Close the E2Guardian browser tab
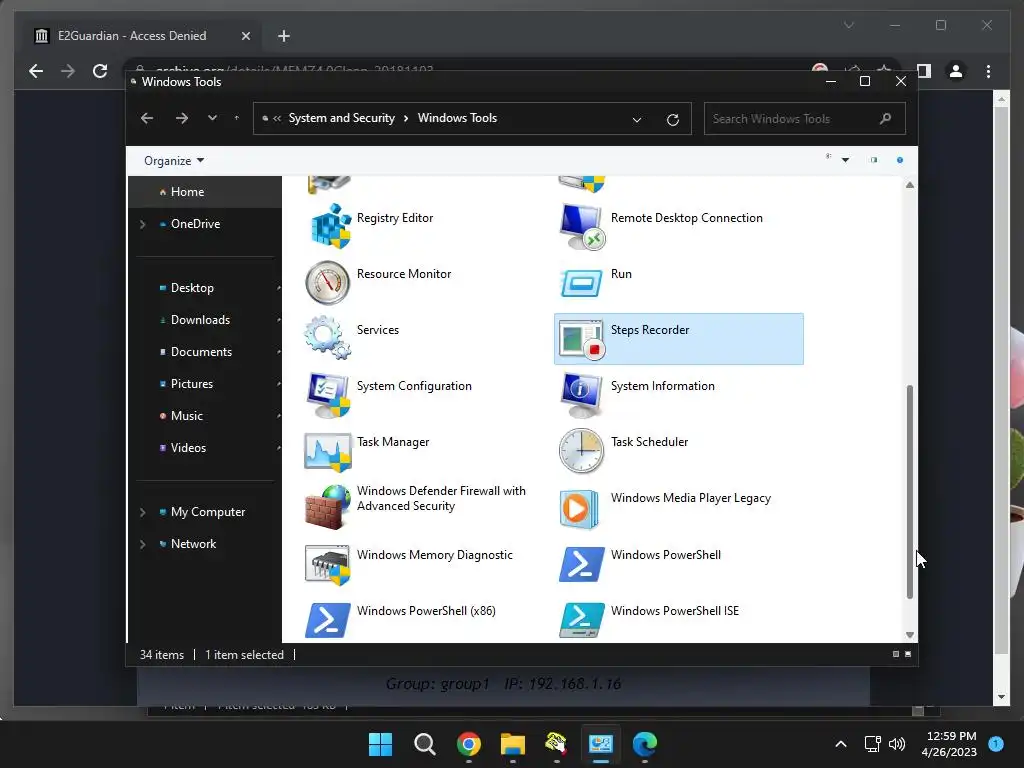This screenshot has height=768, width=1024. click(x=246, y=36)
